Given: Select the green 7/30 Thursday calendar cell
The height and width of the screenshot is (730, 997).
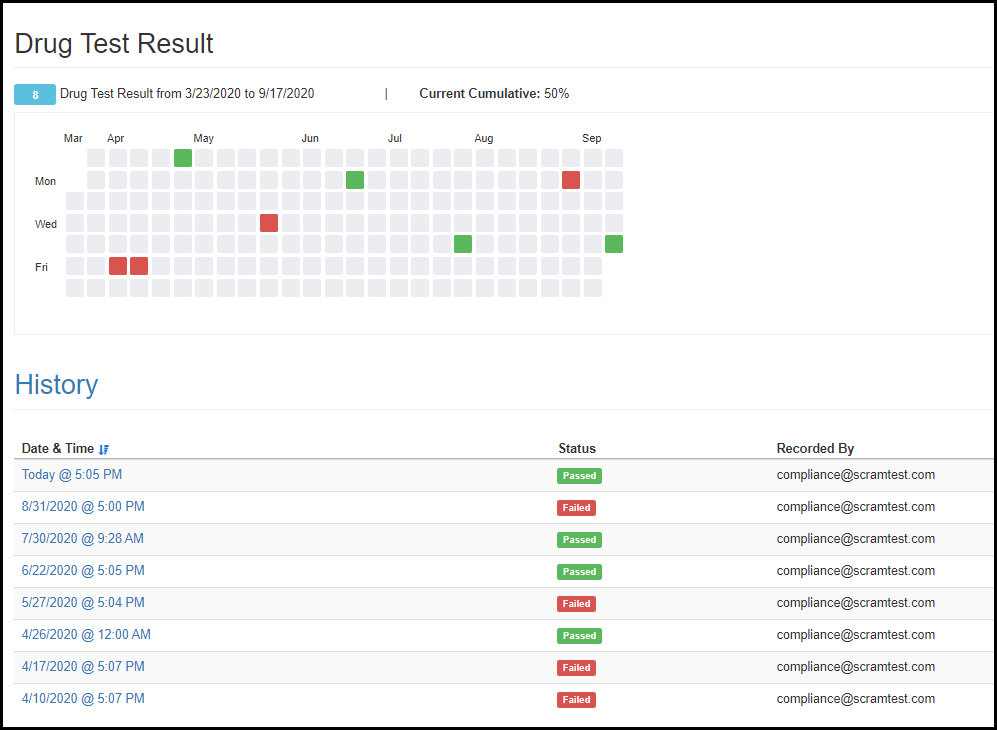Looking at the screenshot, I should [x=463, y=244].
